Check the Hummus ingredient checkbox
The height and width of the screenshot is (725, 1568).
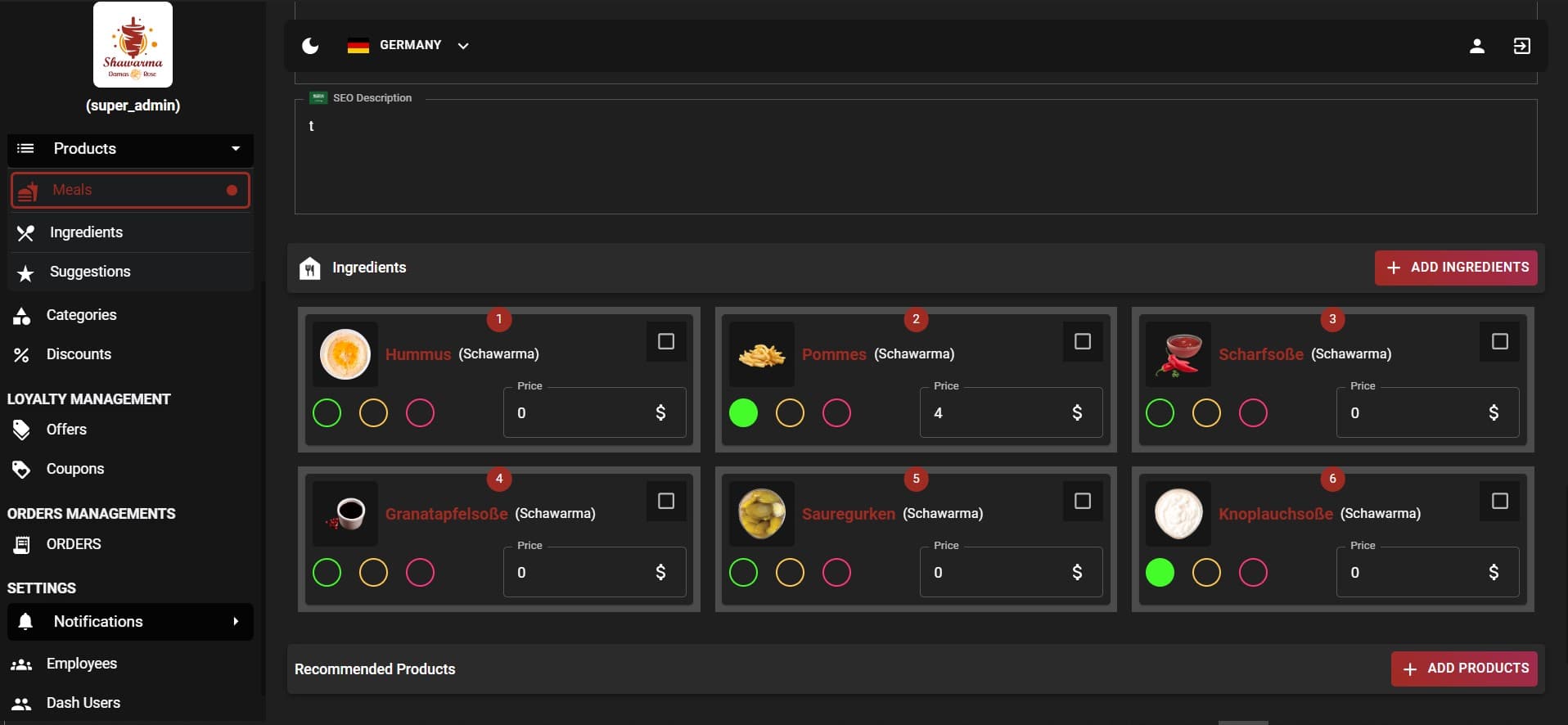click(x=666, y=341)
